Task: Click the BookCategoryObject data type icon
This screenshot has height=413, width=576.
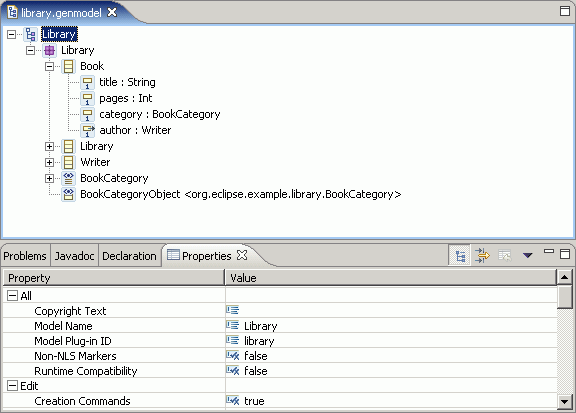Action: (x=68, y=194)
